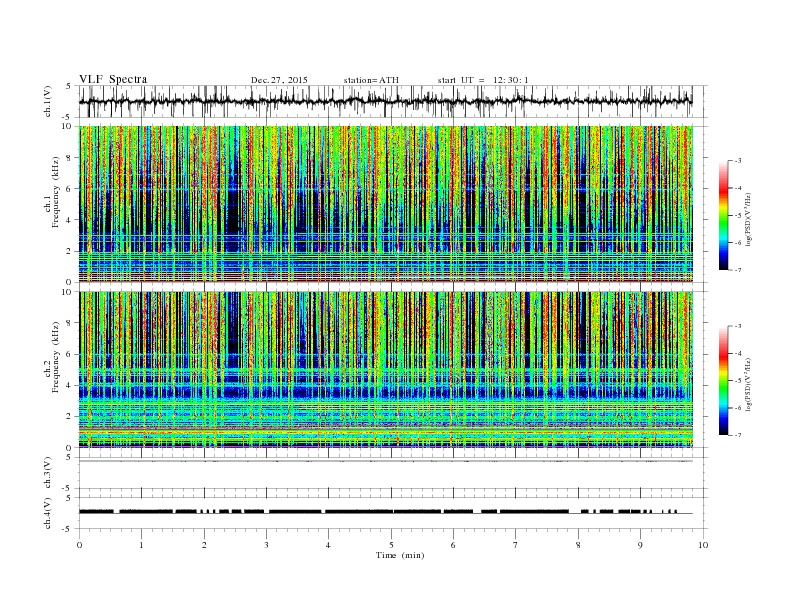Click the "8" minute tick label
The height and width of the screenshot is (612, 792).
tap(578, 545)
